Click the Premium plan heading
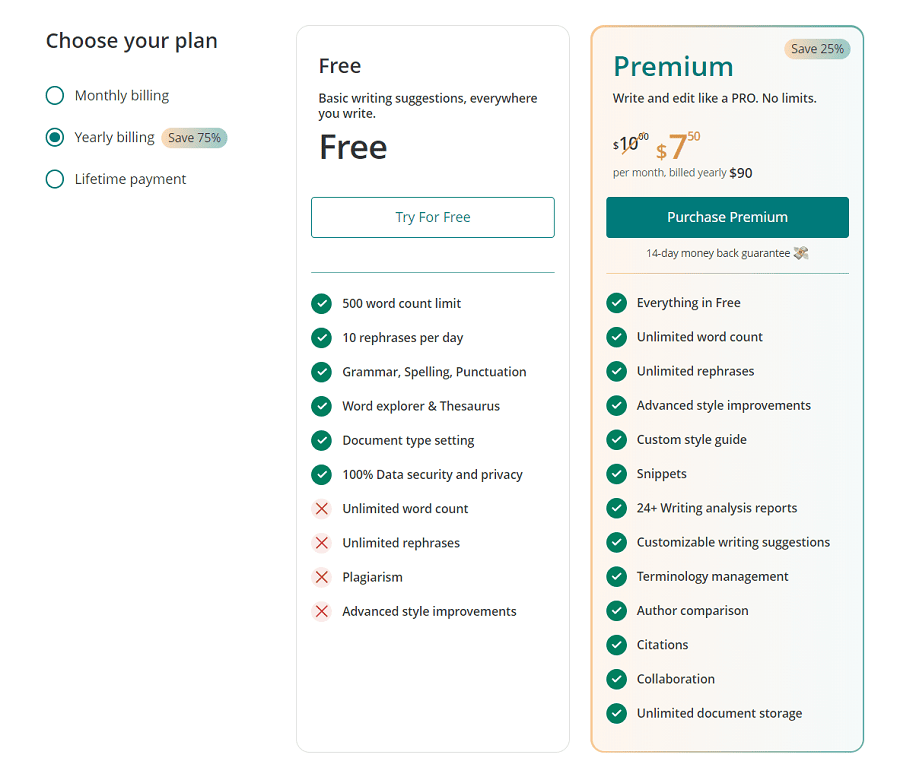The image size is (900, 761). 673,67
